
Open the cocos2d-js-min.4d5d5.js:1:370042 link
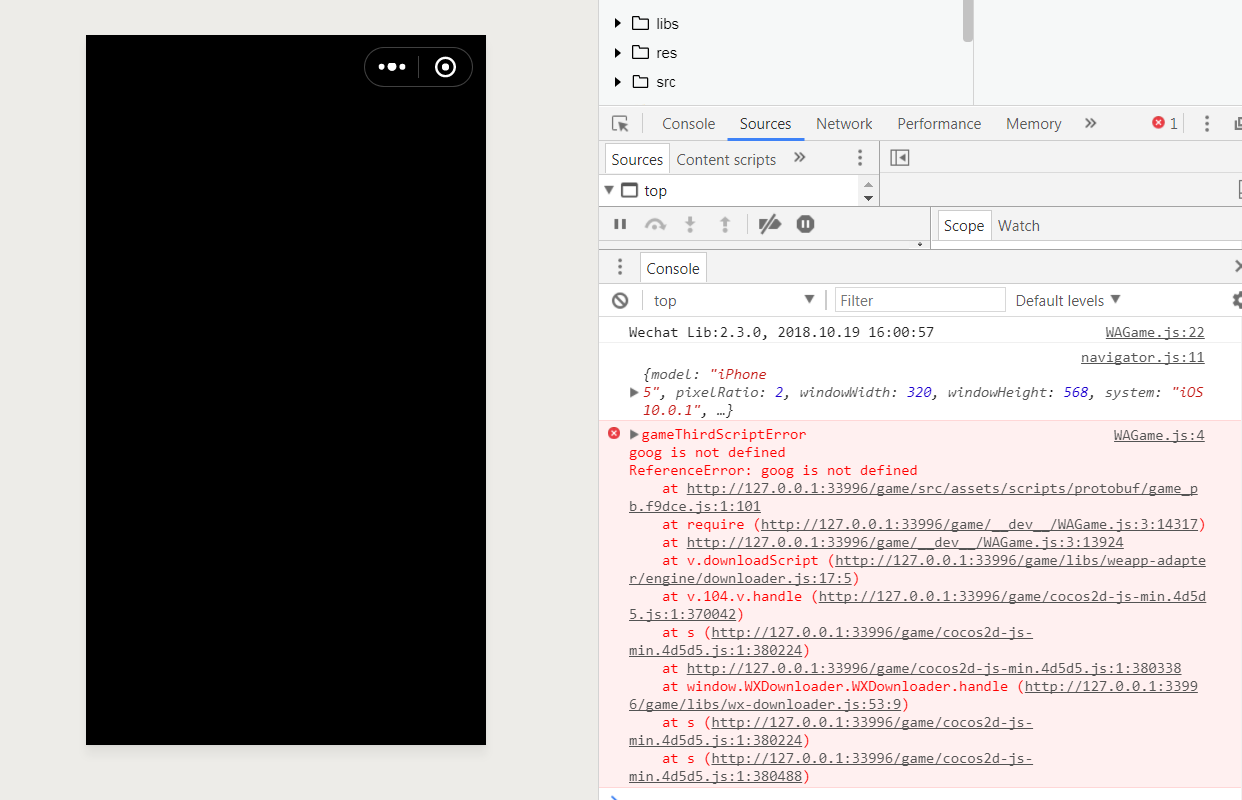[x=917, y=605]
